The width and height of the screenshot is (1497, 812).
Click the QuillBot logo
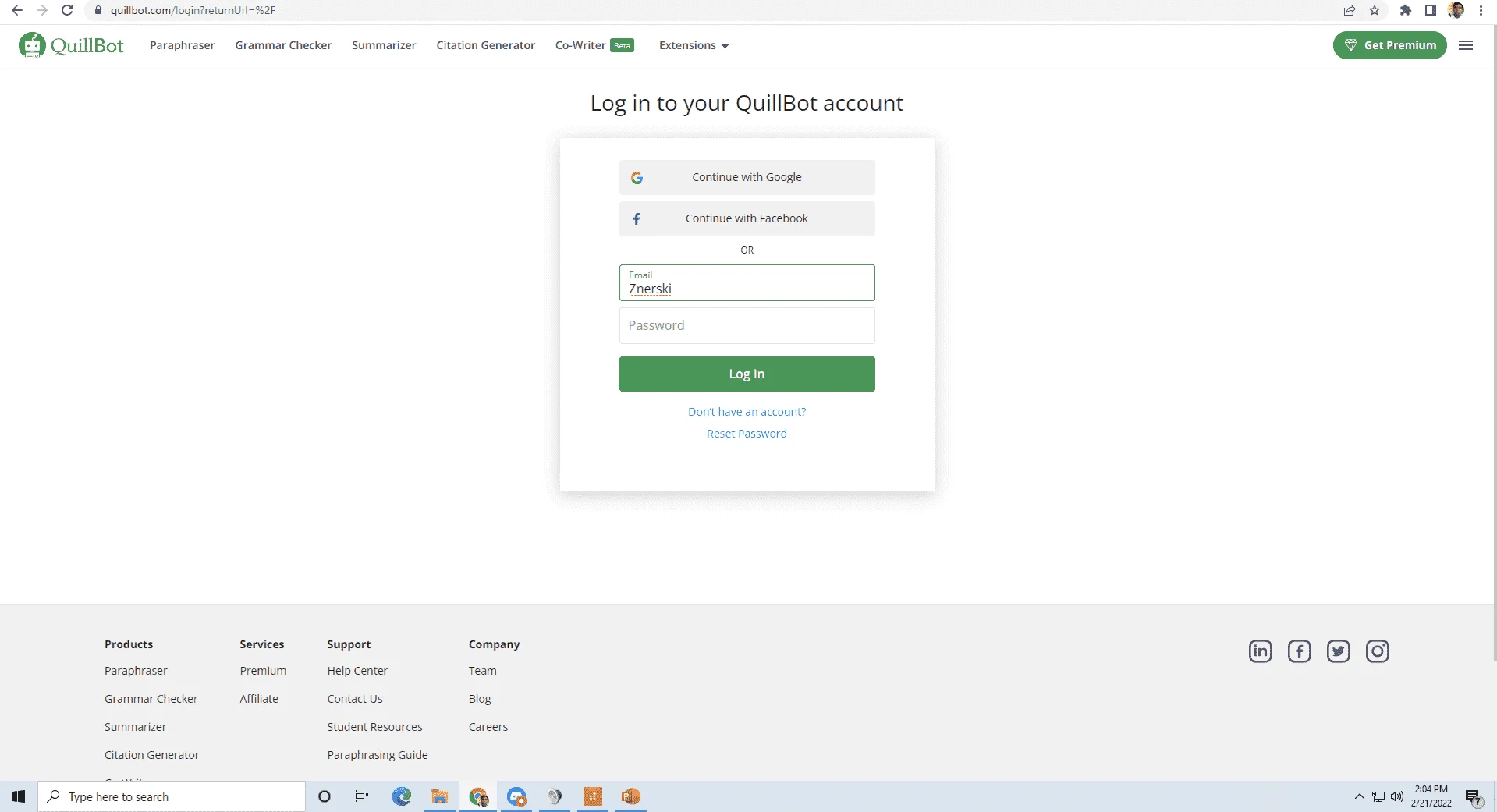pos(71,45)
